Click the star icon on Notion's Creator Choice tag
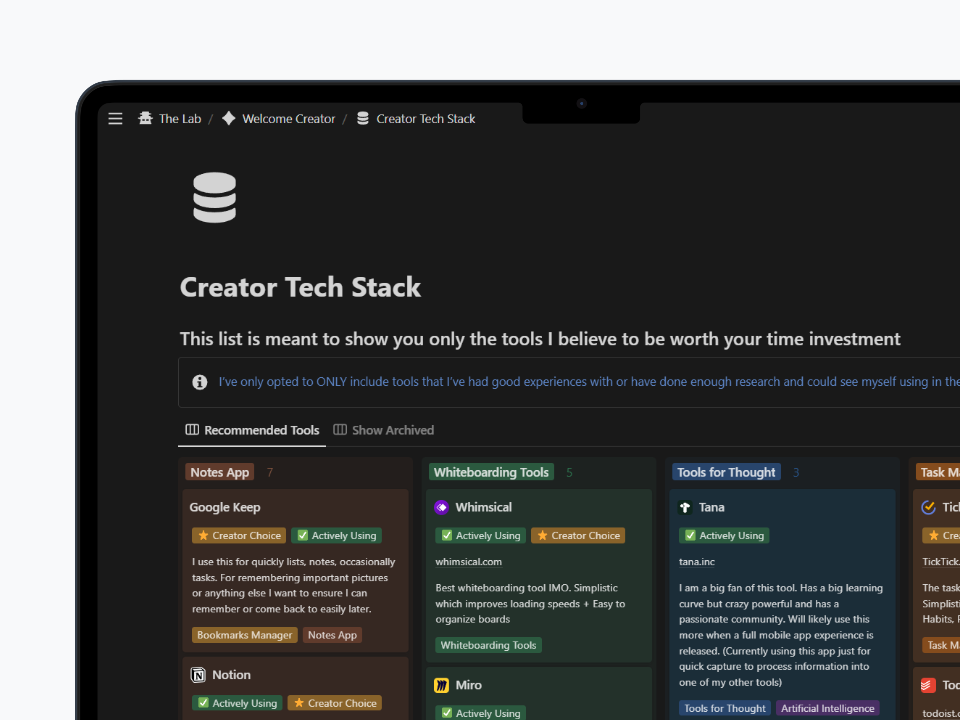This screenshot has height=720, width=960. pos(299,703)
